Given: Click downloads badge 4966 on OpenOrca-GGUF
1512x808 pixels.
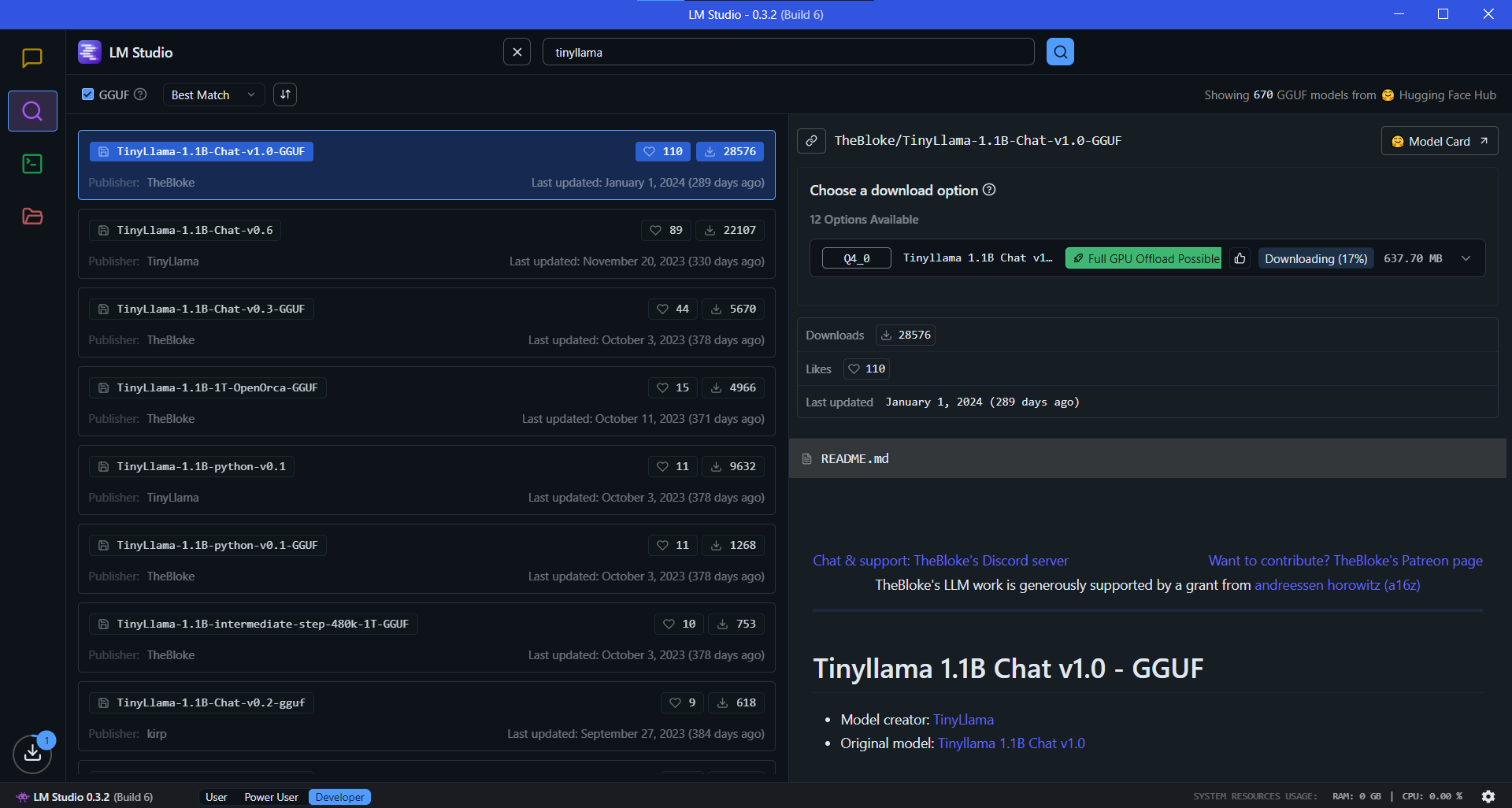Looking at the screenshot, I should pyautogui.click(x=733, y=387).
